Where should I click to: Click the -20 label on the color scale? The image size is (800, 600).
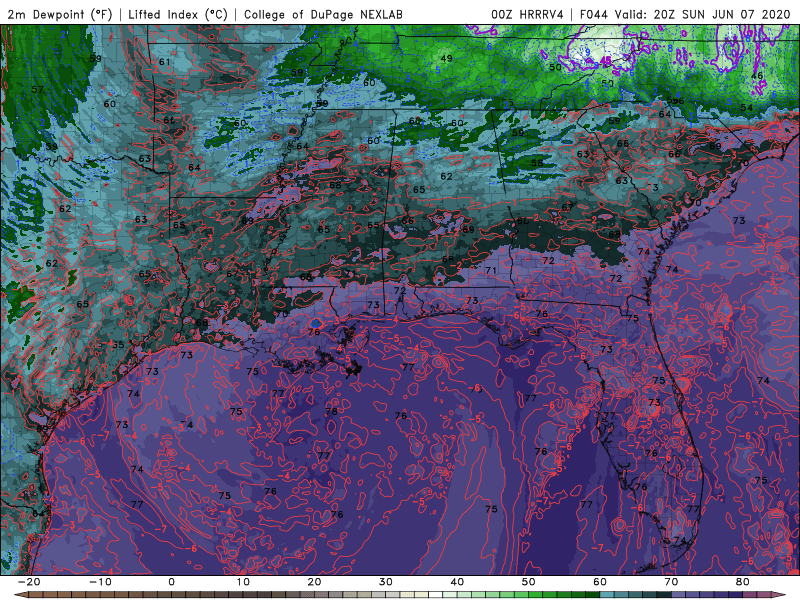(x=29, y=582)
